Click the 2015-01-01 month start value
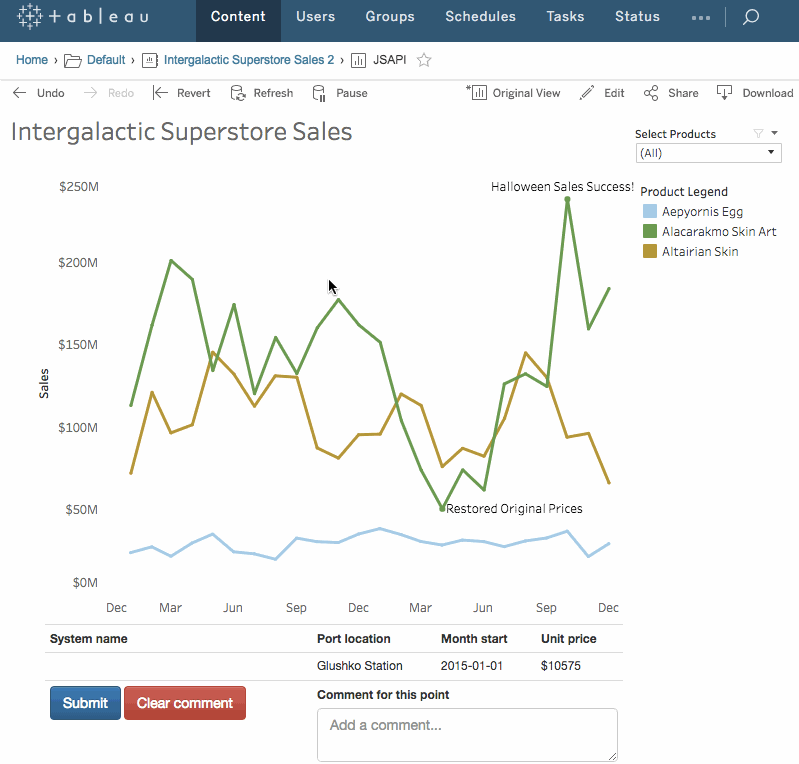The width and height of the screenshot is (799, 764). point(471,666)
